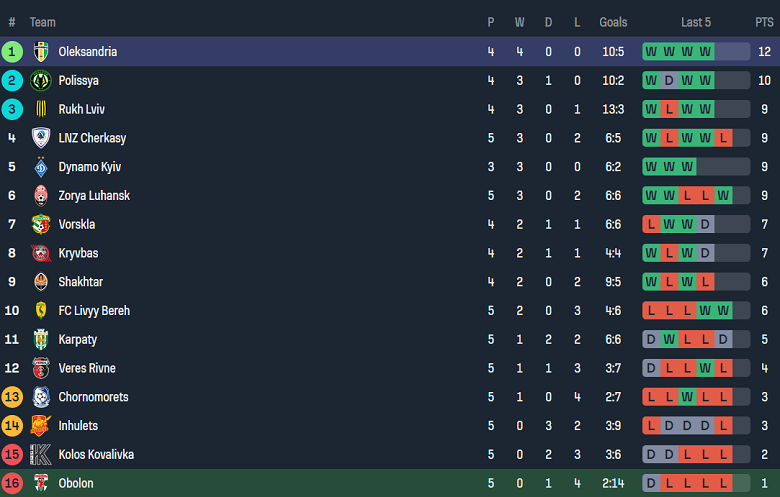The width and height of the screenshot is (780, 497).
Task: Click FC Livyy Bereh's first loss badge
Action: [x=651, y=310]
